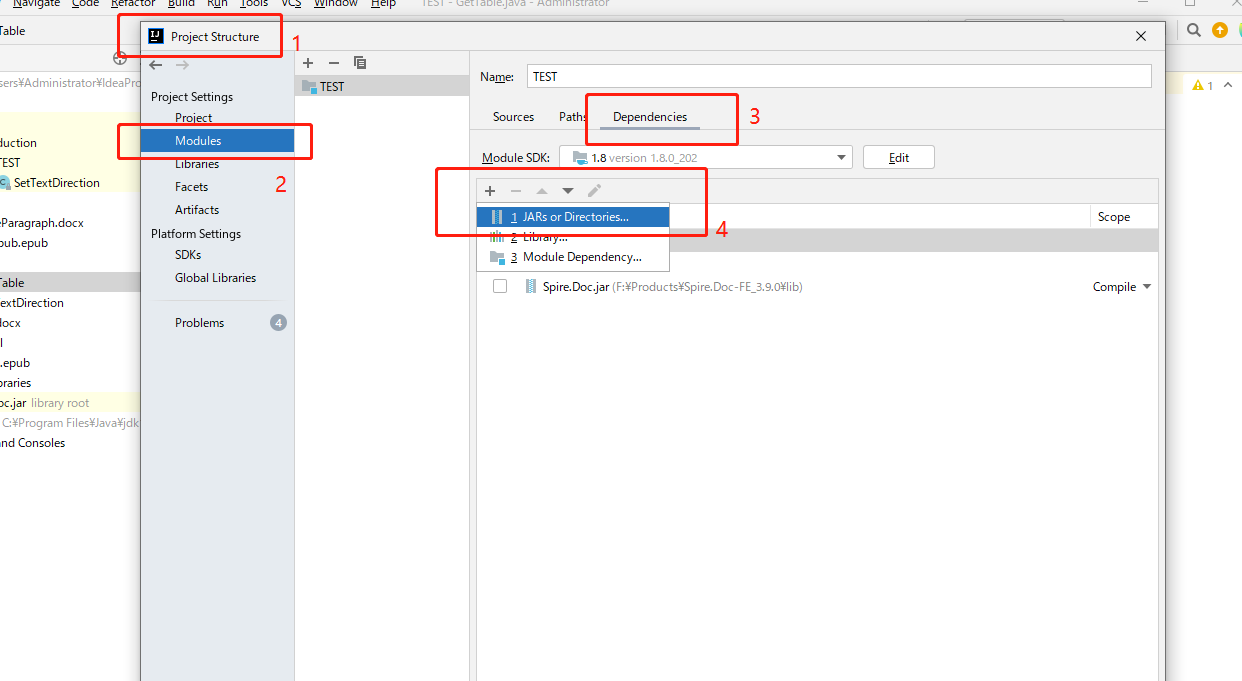Select the Paragraph.docx file in project tree
The width and height of the screenshot is (1242, 681).
[x=42, y=223]
